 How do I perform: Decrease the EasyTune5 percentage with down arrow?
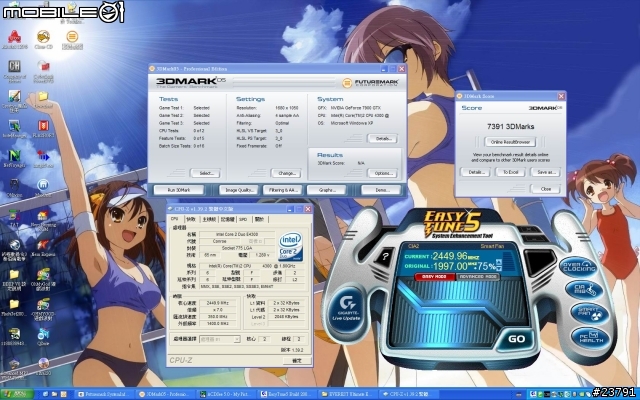pyautogui.click(x=498, y=268)
